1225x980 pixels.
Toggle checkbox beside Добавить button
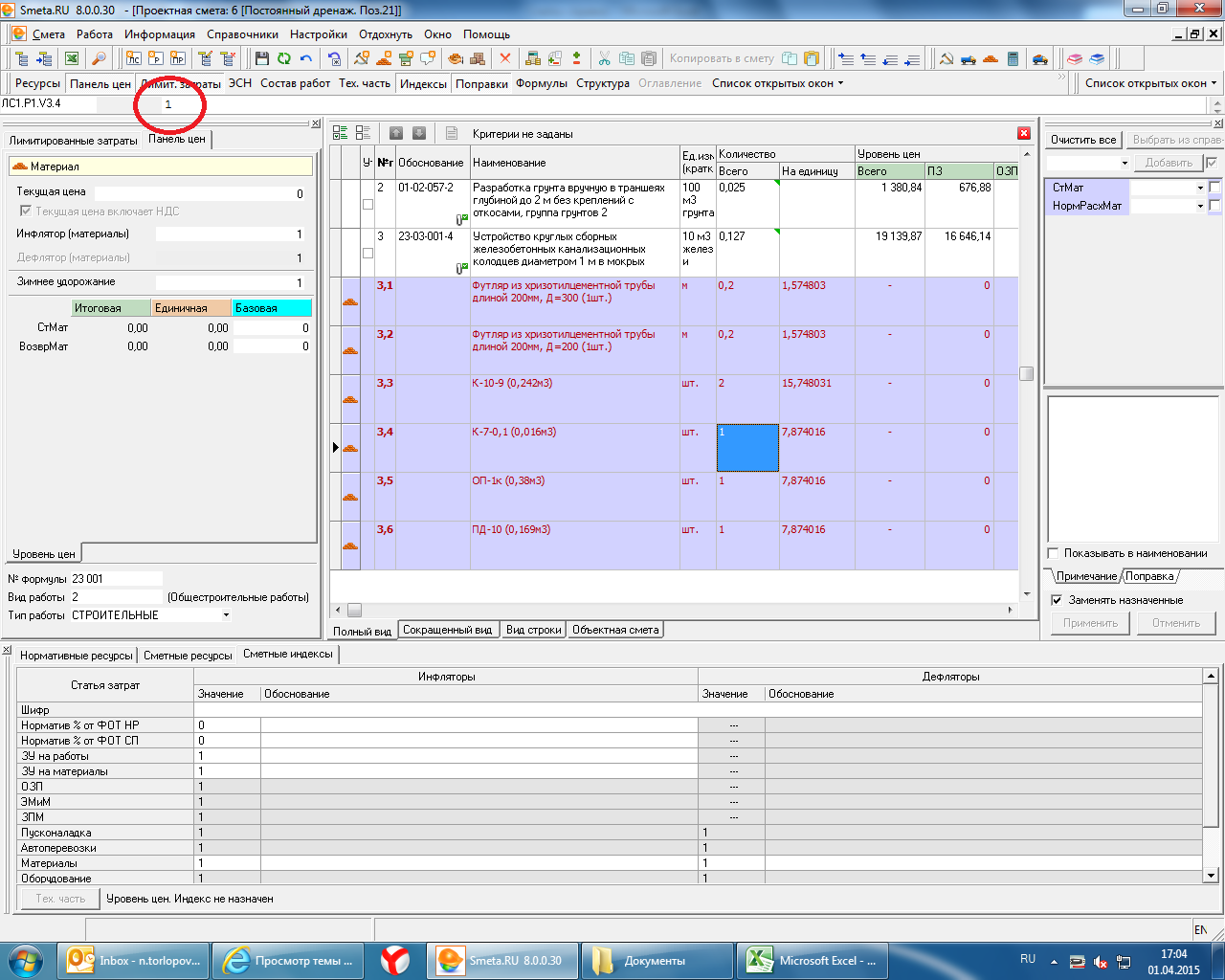pyautogui.click(x=1213, y=163)
